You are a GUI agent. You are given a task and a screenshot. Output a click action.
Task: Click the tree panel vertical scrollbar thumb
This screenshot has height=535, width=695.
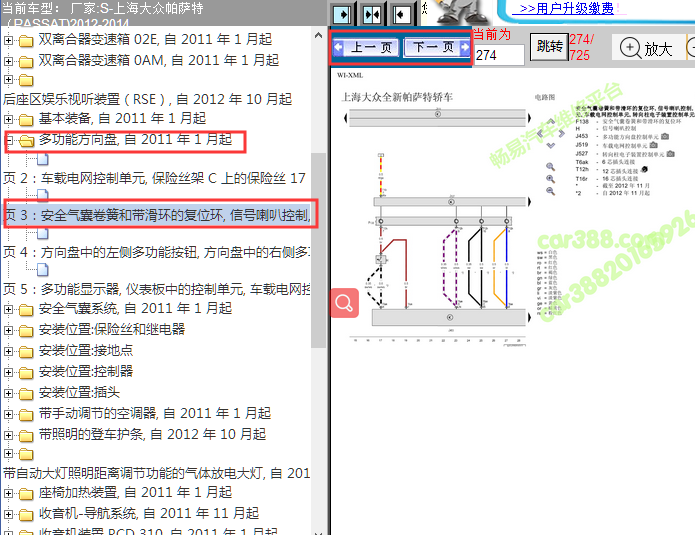pyautogui.click(x=318, y=250)
